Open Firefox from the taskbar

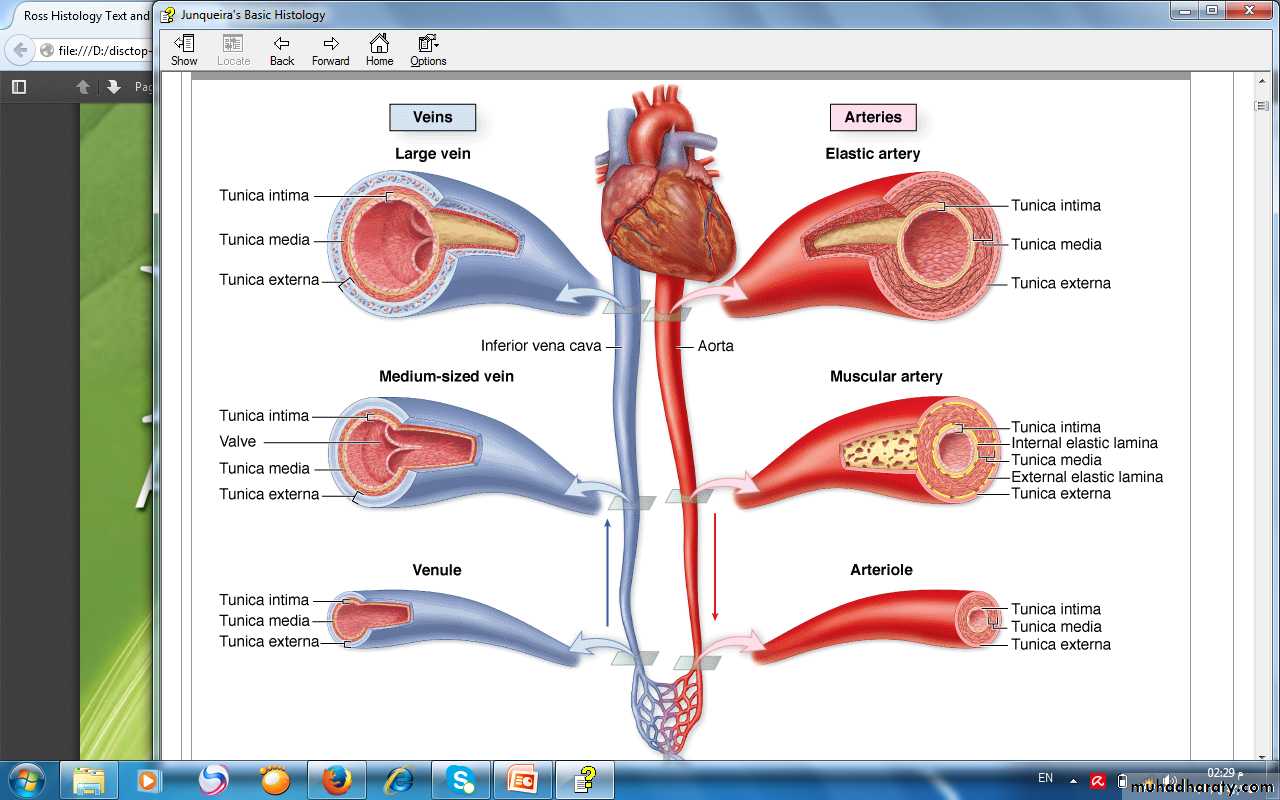click(x=337, y=779)
